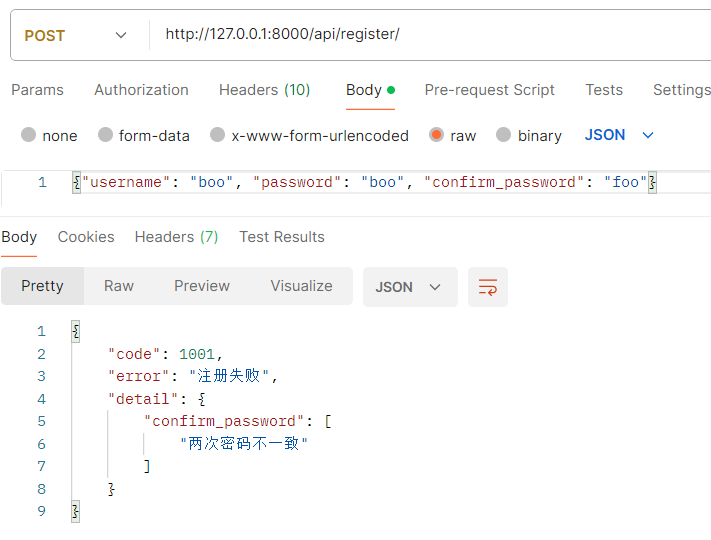The height and width of the screenshot is (540, 711).
Task: Click the wrap lines icon in response toolbar
Action: click(488, 287)
